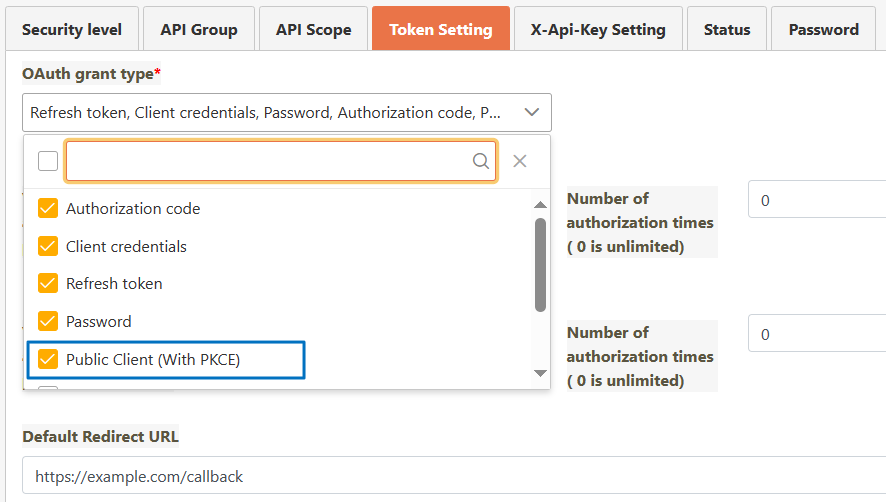Toggle Public Client (With PKCE) checkbox
The width and height of the screenshot is (886, 502).
[48, 359]
